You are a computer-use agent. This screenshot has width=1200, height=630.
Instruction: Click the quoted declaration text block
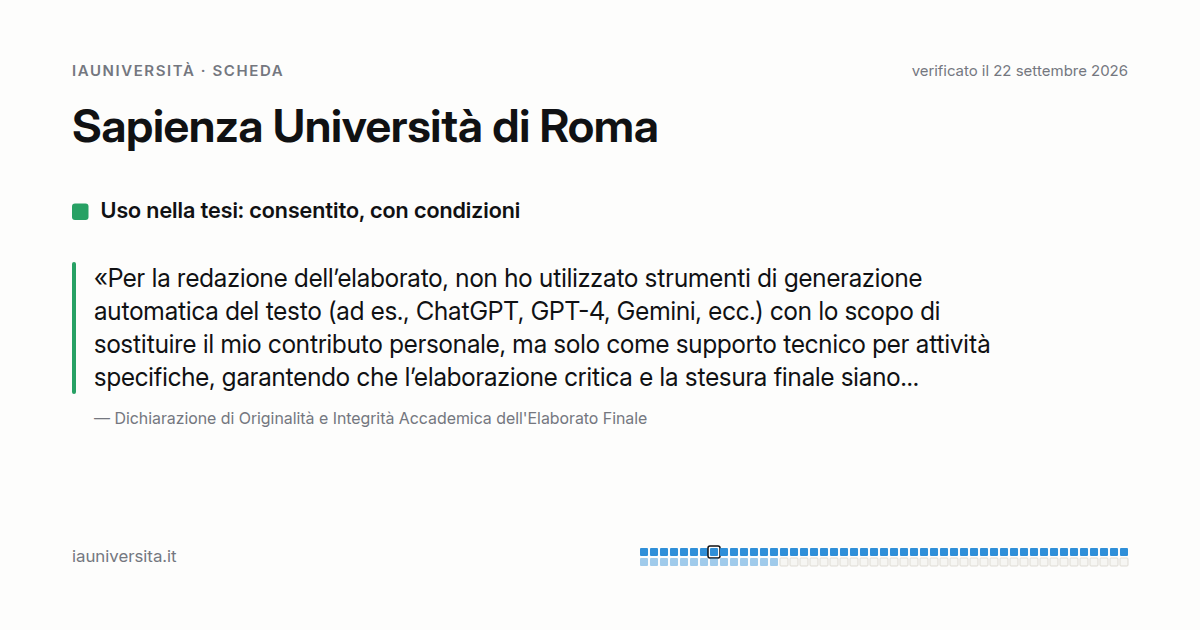542,328
